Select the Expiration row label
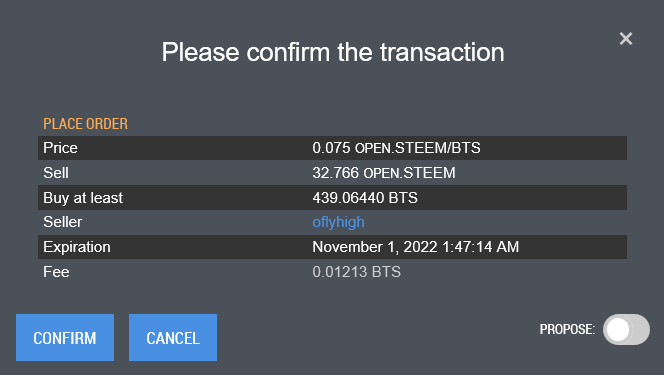Image resolution: width=664 pixels, height=375 pixels. click(x=77, y=247)
